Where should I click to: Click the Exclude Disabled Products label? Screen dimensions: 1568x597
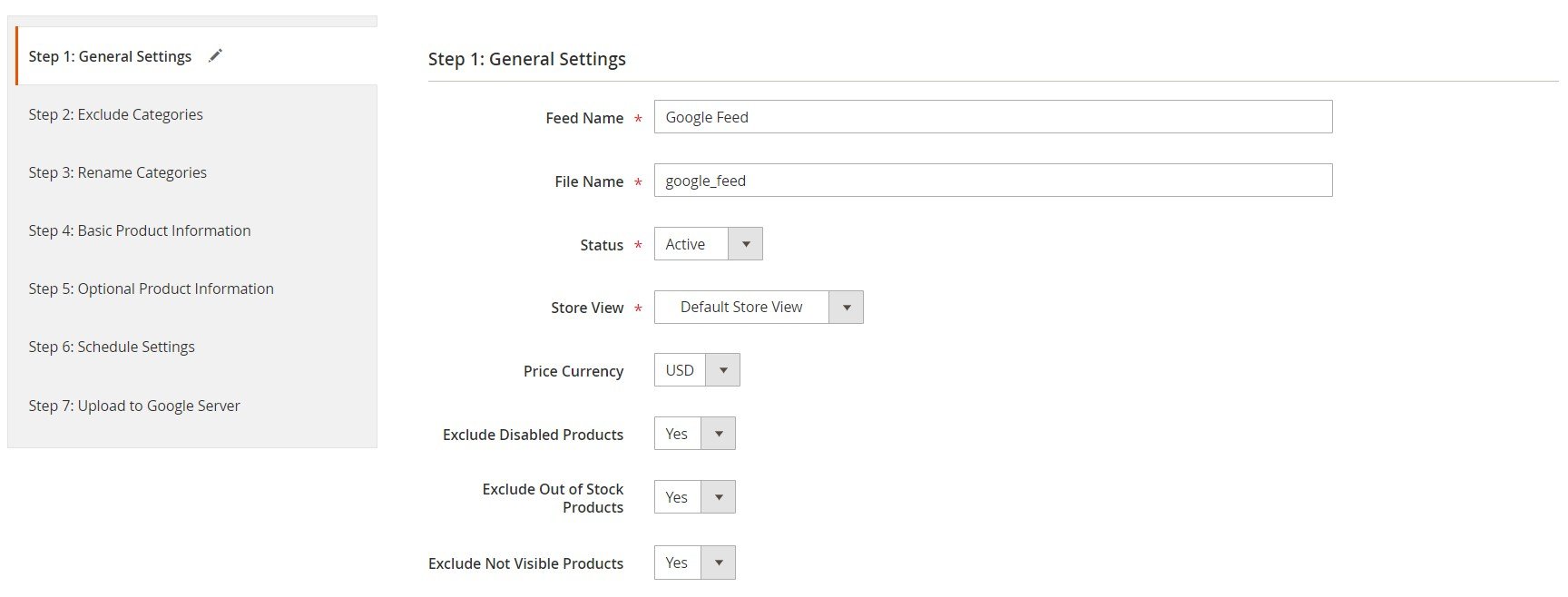click(x=533, y=435)
